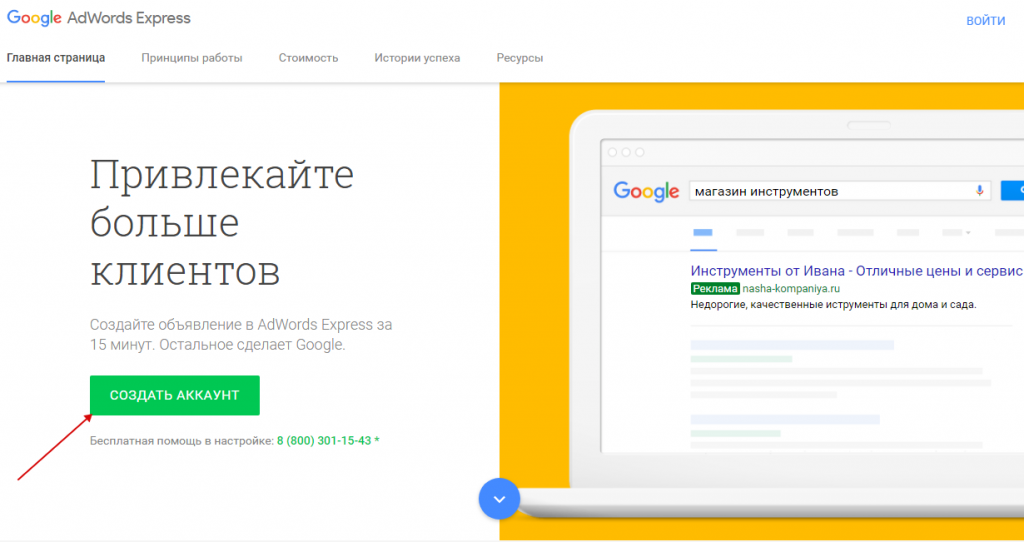This screenshot has height=542, width=1024.
Task: Click the Бесплатная помощь в настройке text
Action: coord(182,441)
